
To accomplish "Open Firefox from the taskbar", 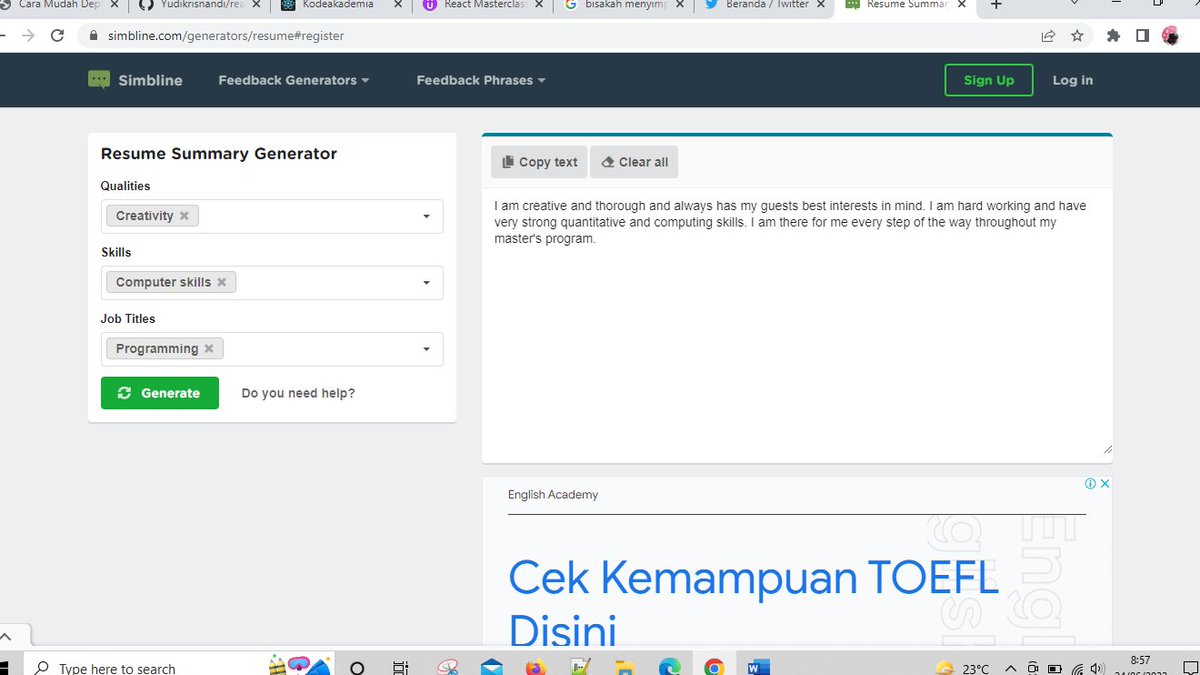I will pos(536,667).
